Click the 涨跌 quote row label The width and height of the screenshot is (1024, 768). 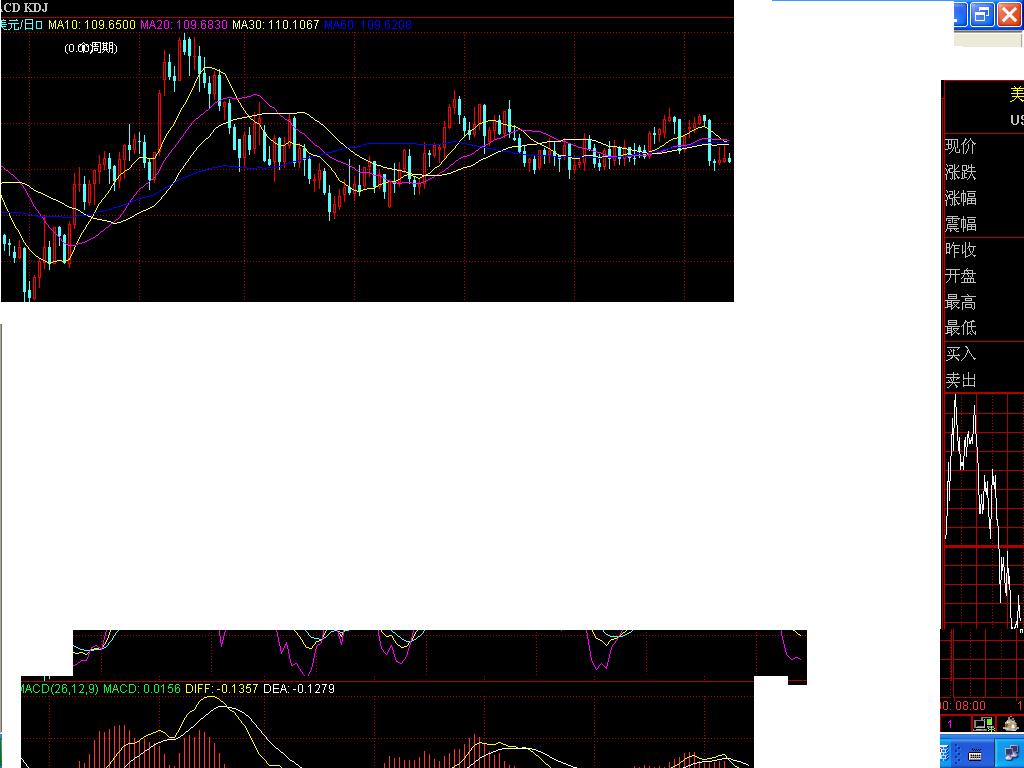point(961,172)
